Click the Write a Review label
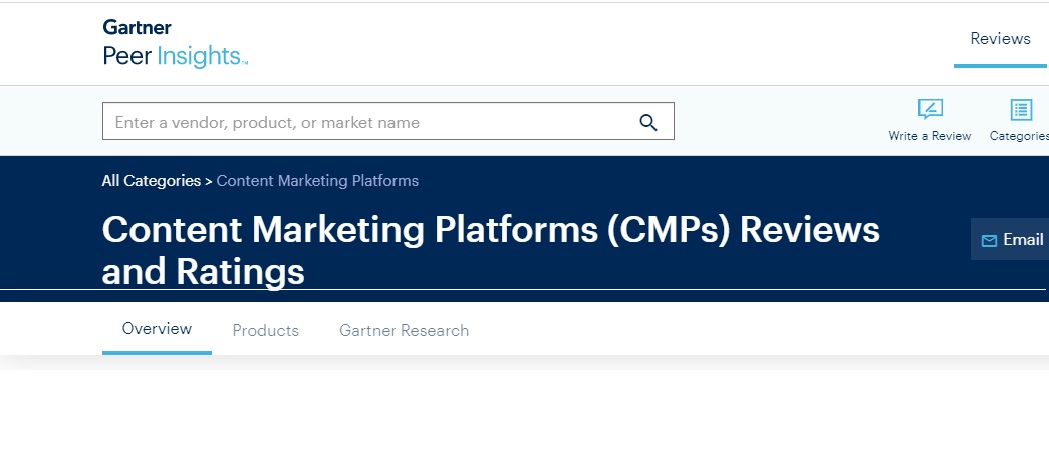 [x=929, y=136]
